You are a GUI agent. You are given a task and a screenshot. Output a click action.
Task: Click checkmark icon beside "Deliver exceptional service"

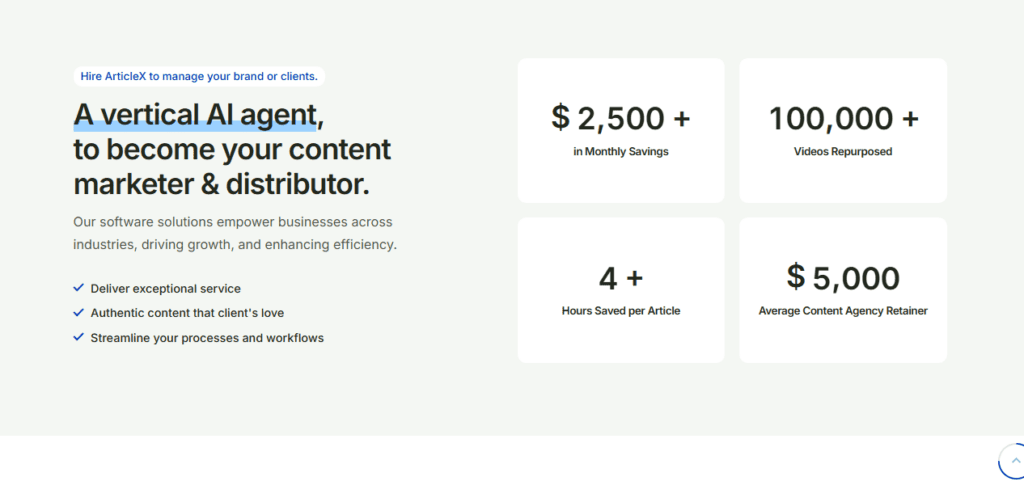[78, 288]
